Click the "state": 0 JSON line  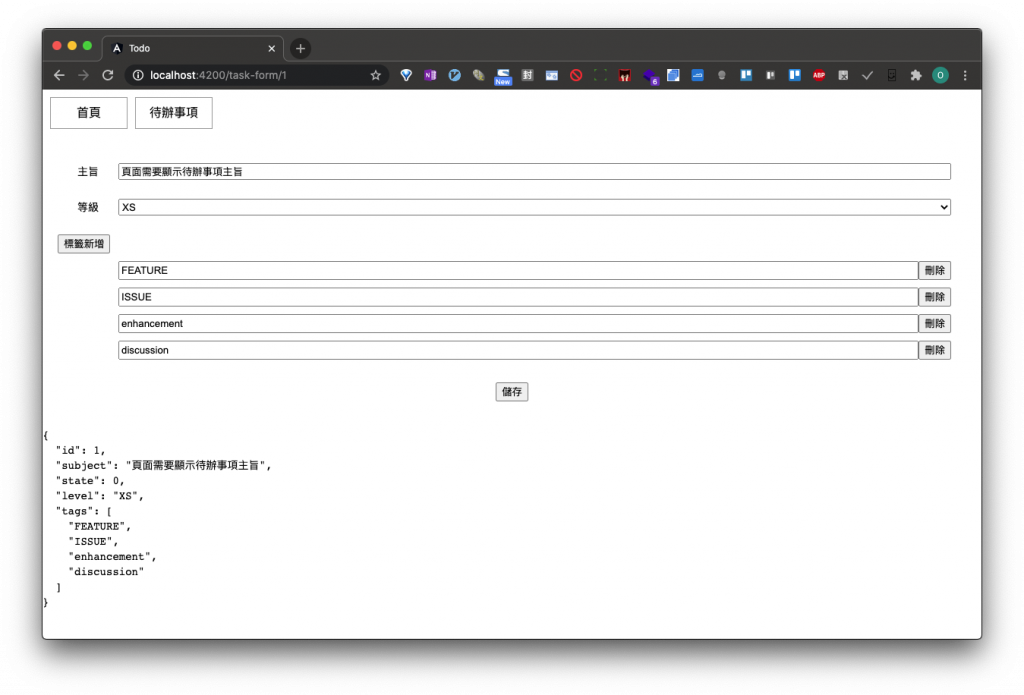(x=89, y=481)
